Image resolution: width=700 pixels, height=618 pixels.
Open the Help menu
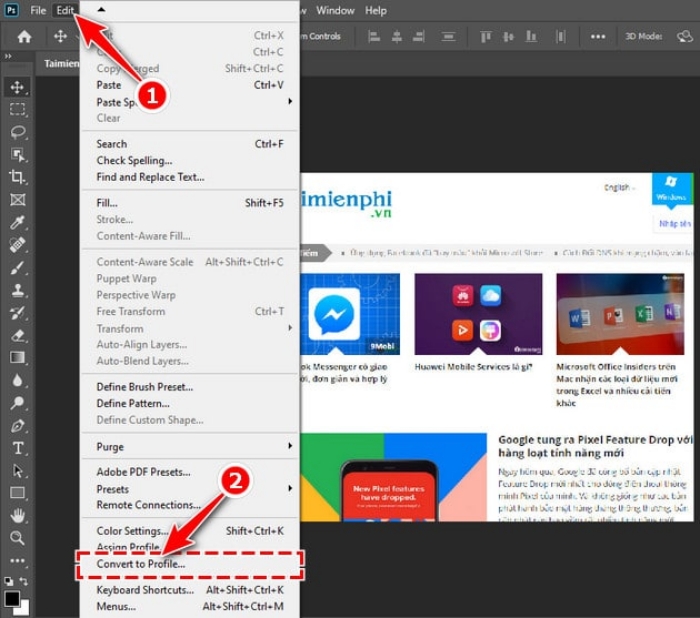pos(376,10)
